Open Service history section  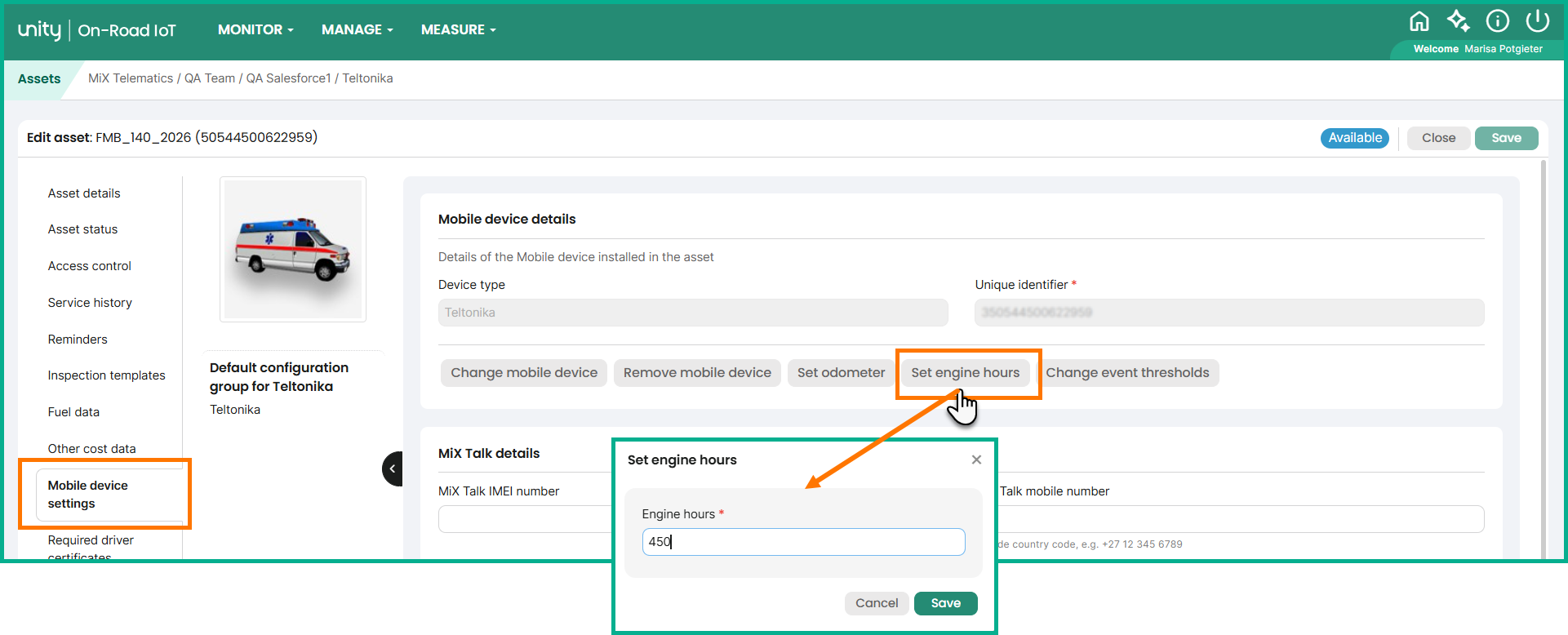point(90,303)
